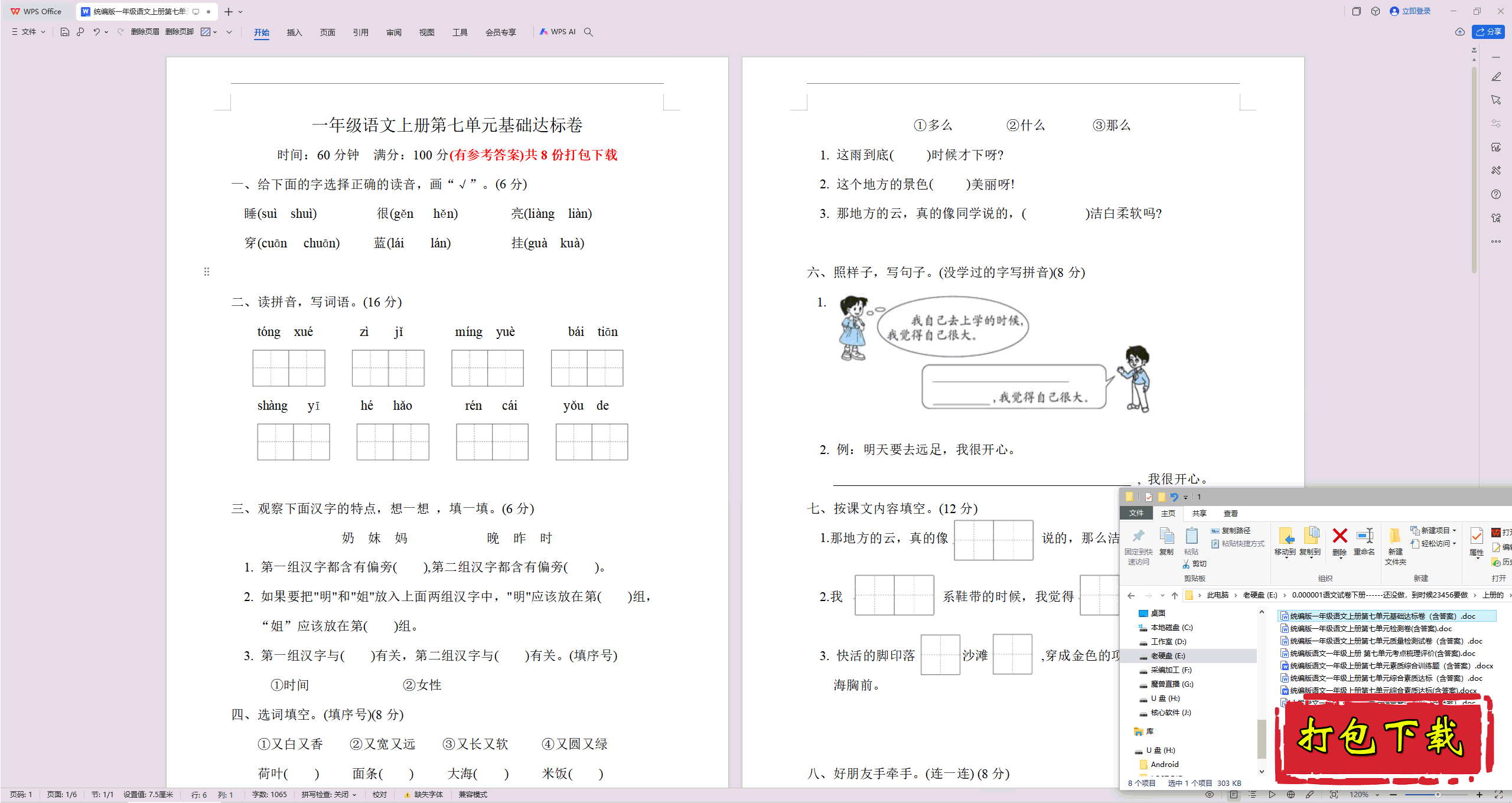Click the zoom slider handle
Image resolution: width=1512 pixels, height=803 pixels.
[1438, 795]
